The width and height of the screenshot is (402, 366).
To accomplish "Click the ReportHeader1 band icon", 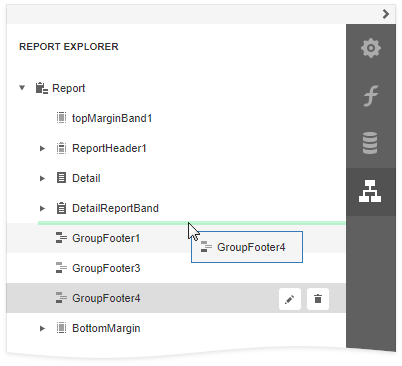I will 61,148.
